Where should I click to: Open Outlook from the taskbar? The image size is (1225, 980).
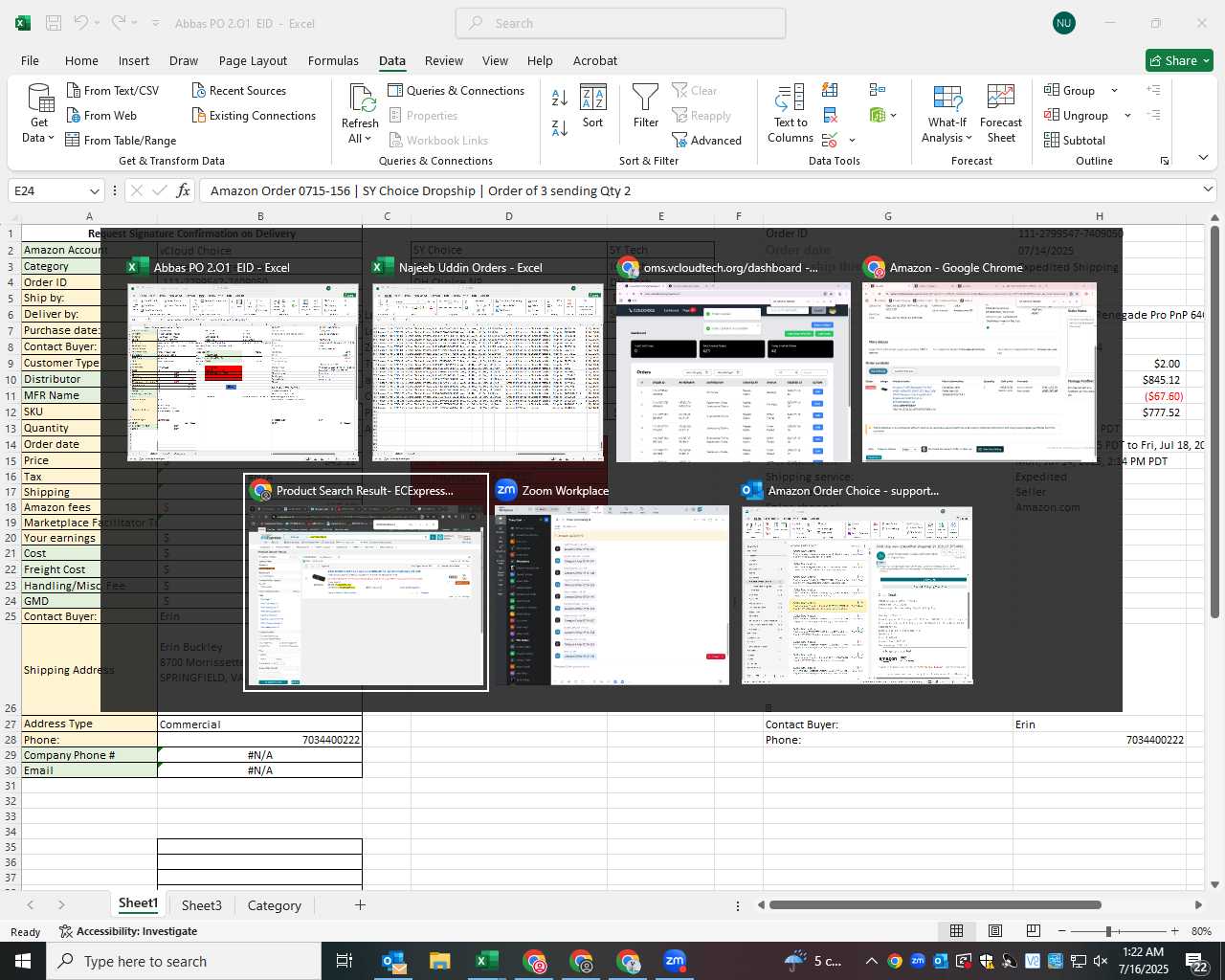[x=393, y=961]
